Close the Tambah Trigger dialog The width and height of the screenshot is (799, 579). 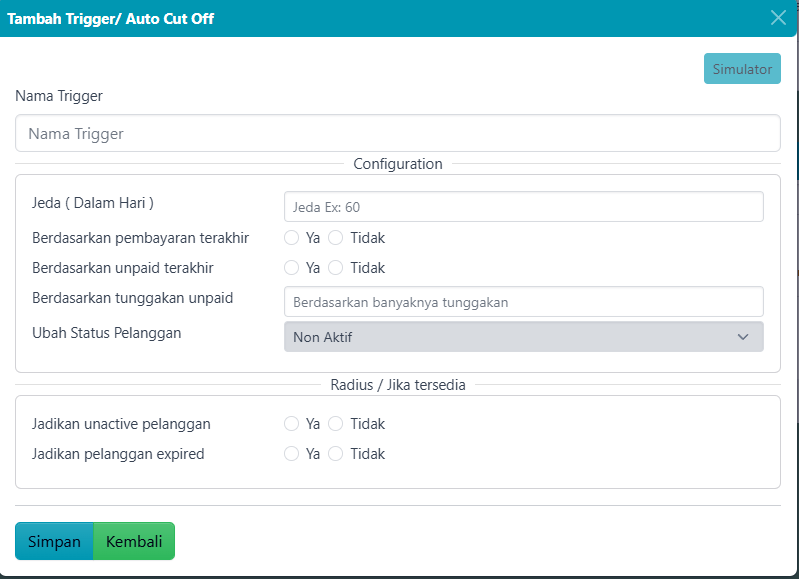778,17
